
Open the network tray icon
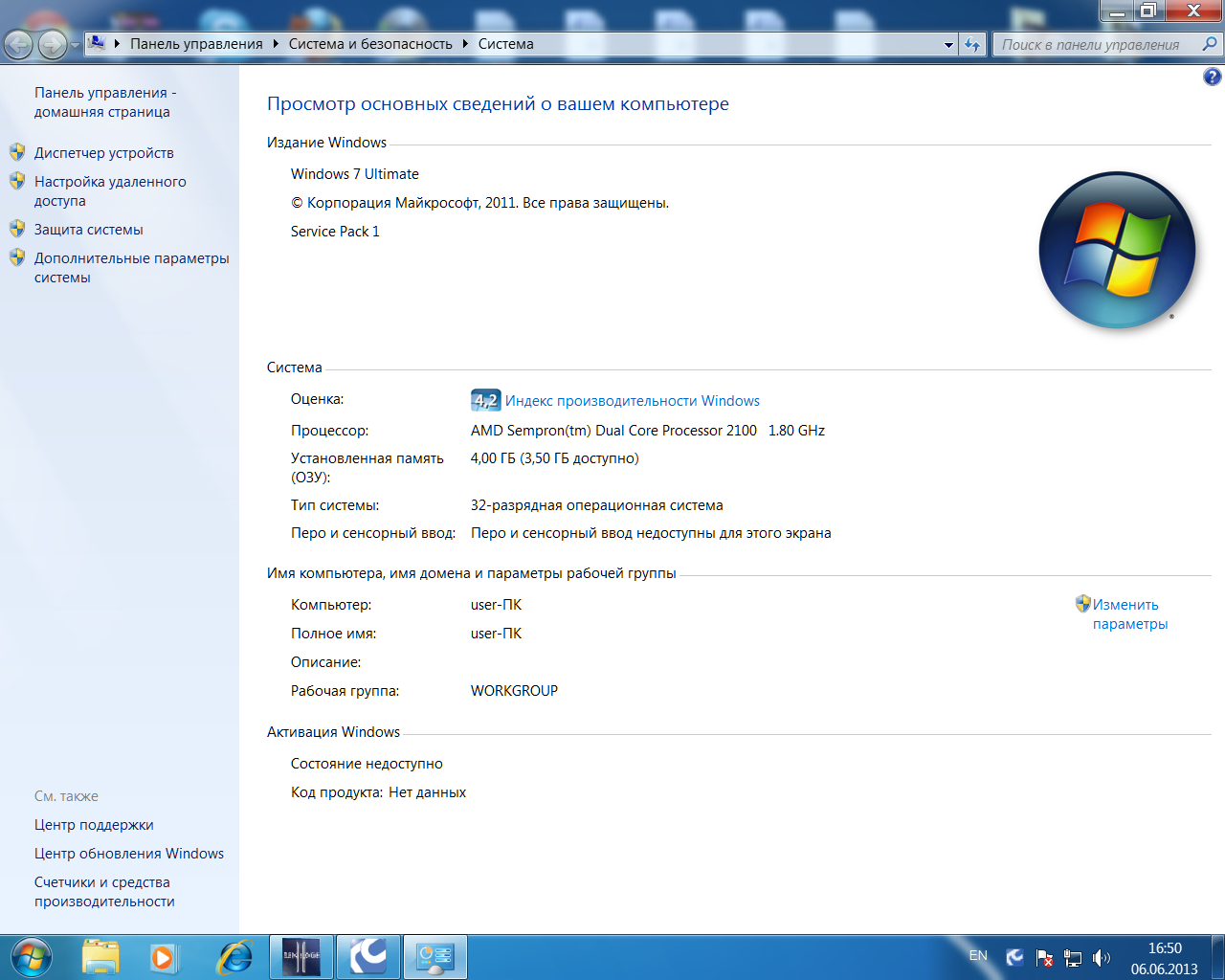(1073, 957)
